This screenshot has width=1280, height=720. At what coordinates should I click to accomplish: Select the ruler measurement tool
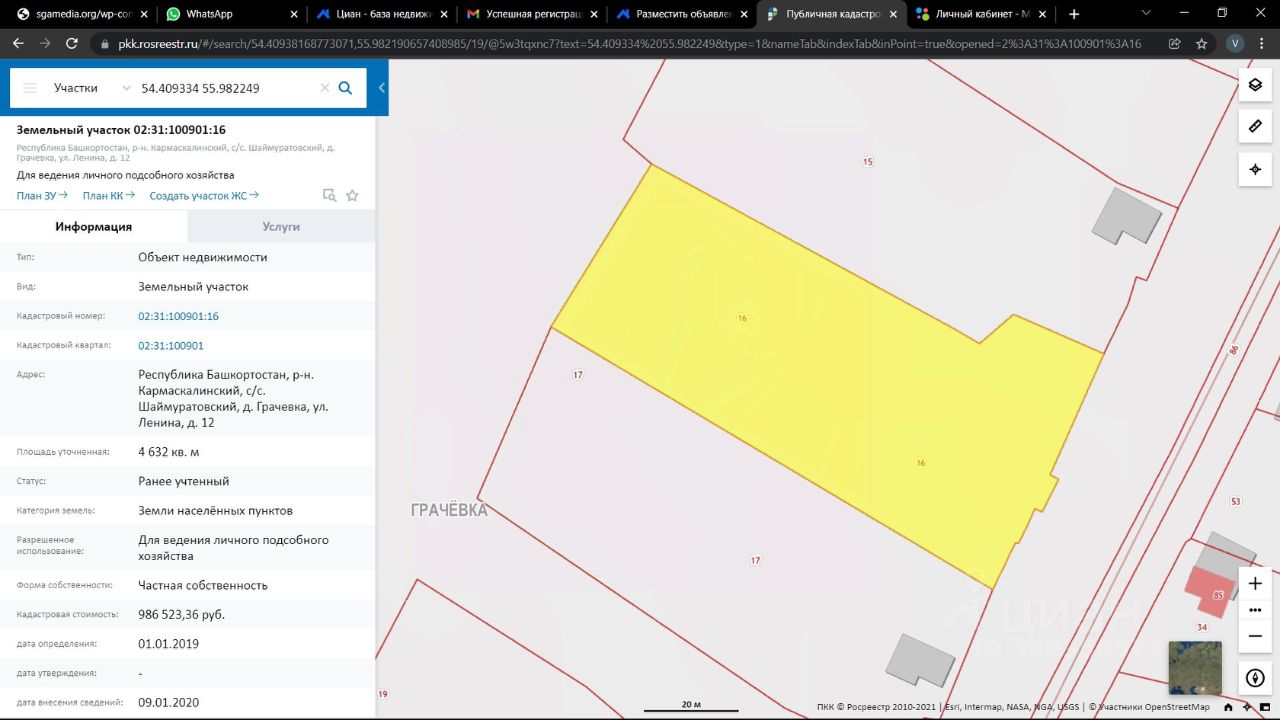[1255, 127]
